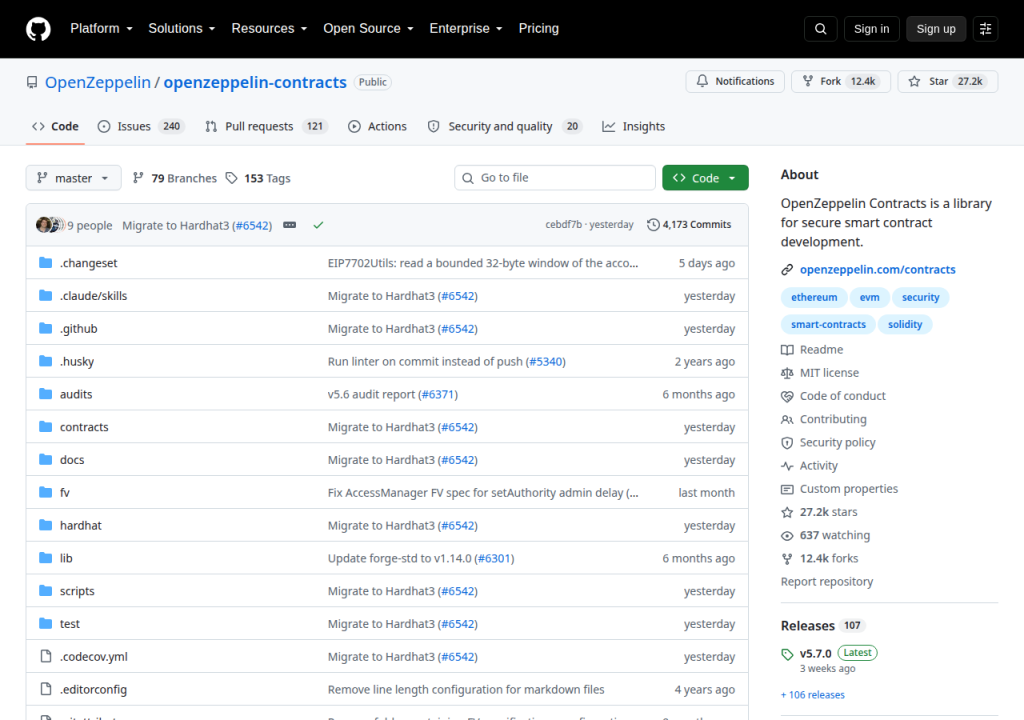Expand the Platform menu
This screenshot has height=720, width=1024.
[x=101, y=29]
